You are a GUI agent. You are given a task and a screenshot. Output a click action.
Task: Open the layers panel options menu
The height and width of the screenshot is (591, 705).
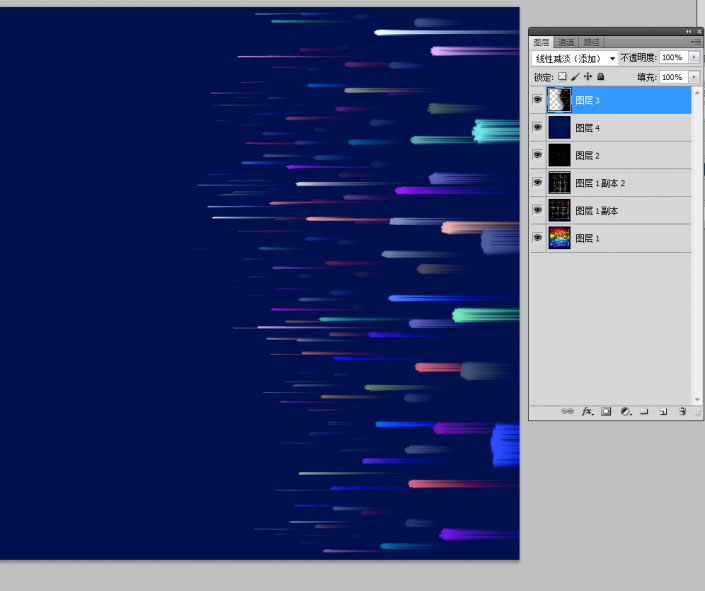695,42
